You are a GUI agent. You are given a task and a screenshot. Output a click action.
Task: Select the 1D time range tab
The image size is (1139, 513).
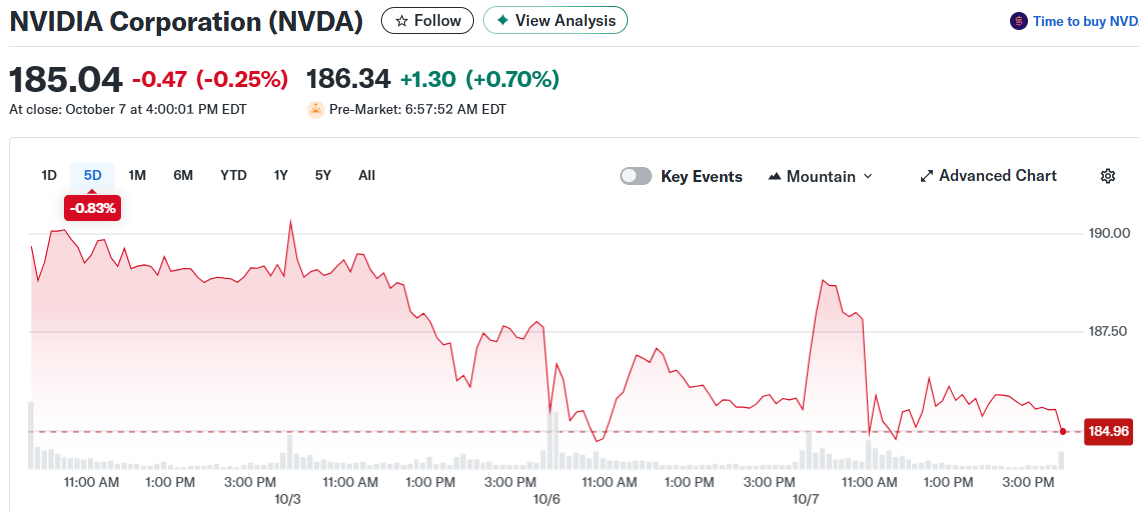[49, 175]
